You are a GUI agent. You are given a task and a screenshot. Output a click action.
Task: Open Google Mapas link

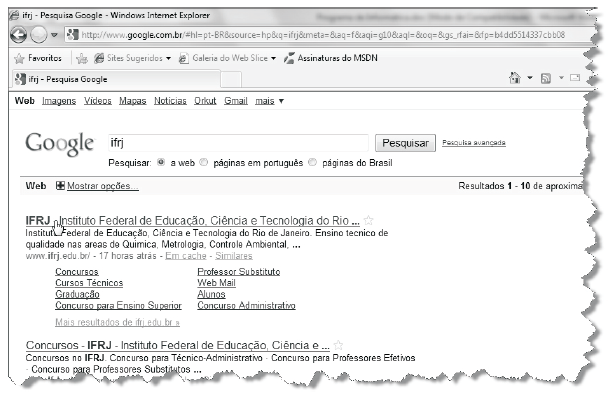point(133,101)
